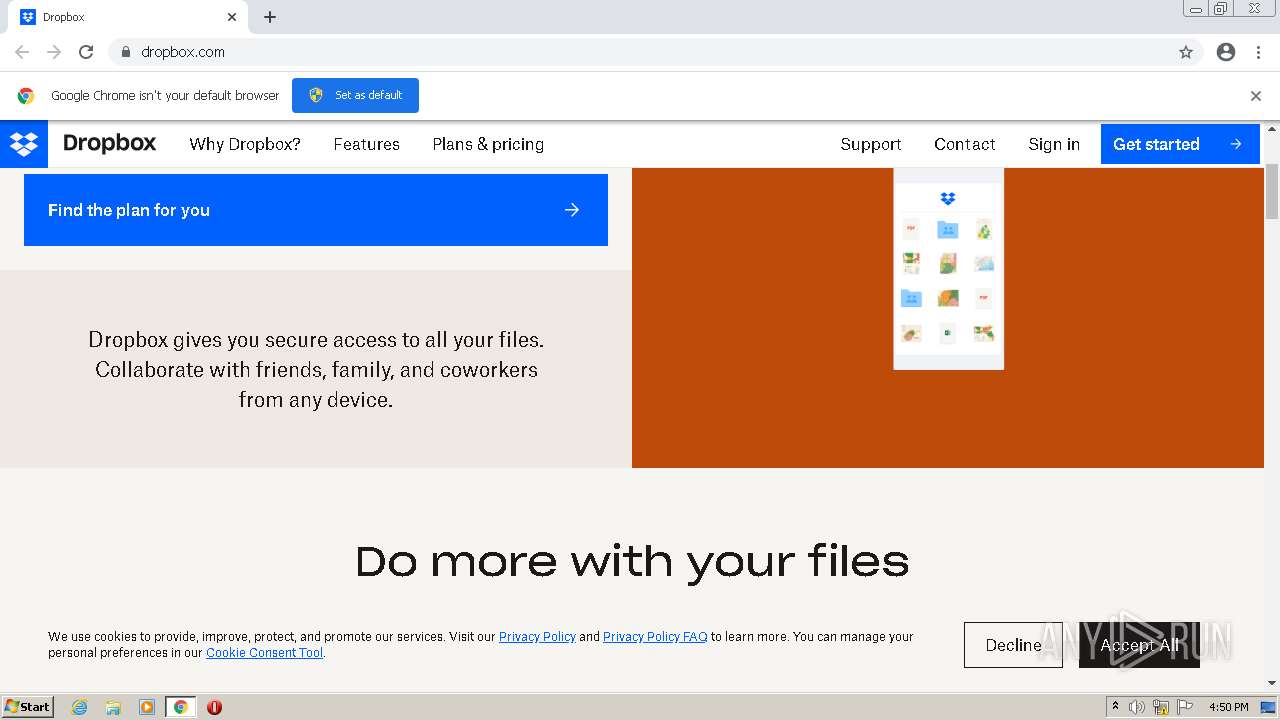Viewport: 1280px width, 720px height.
Task: Click the Action Center flag icon
Action: coord(1186,707)
